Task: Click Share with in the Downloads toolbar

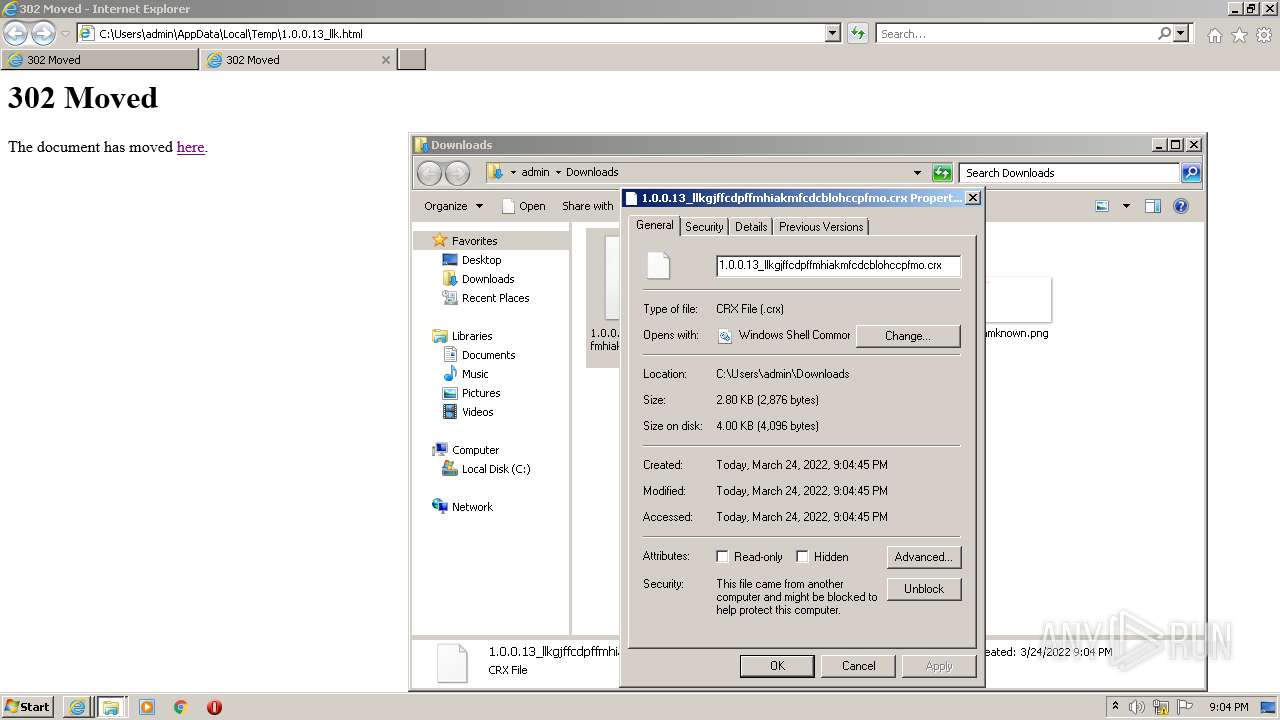Action: [587, 206]
